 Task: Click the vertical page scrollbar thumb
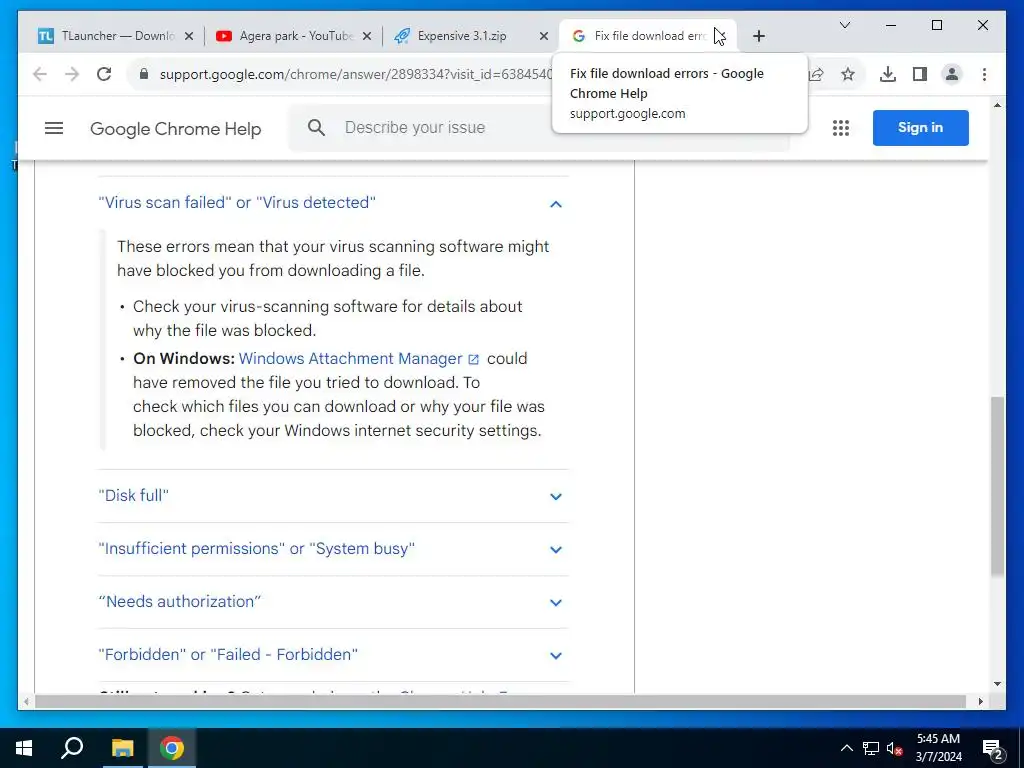tap(997, 486)
